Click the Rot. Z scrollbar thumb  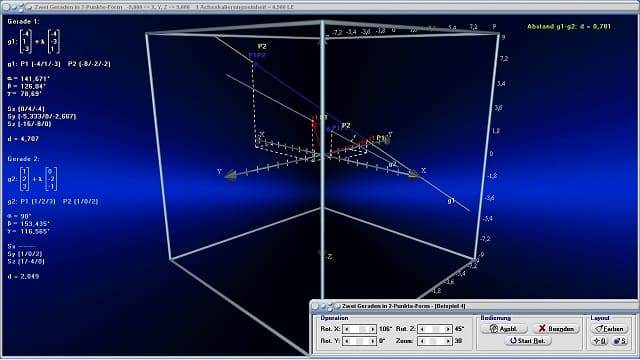436,329
